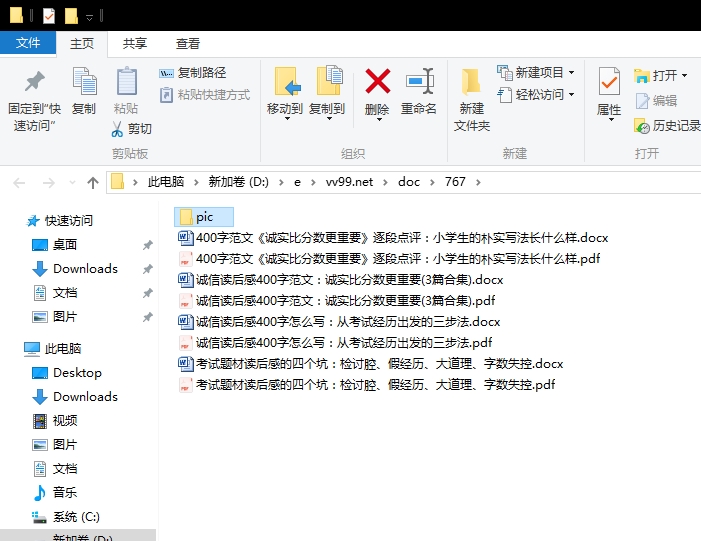The height and width of the screenshot is (541, 701).
Task: Open 视频 in the navigation pane
Action: click(55, 421)
